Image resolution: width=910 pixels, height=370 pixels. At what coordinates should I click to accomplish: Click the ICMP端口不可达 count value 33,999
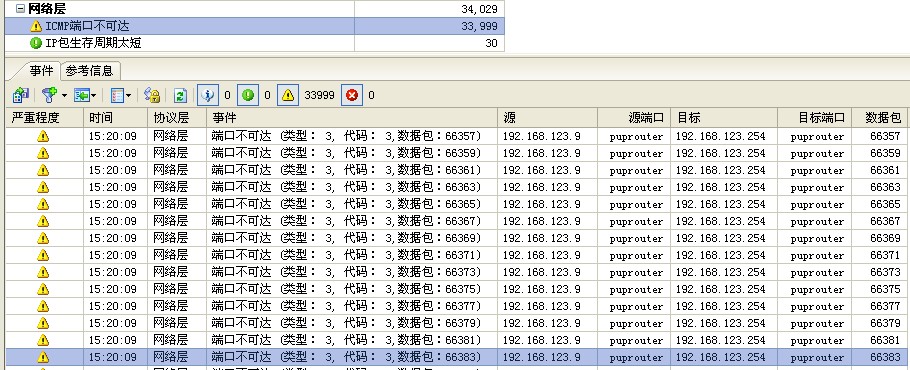point(478,26)
